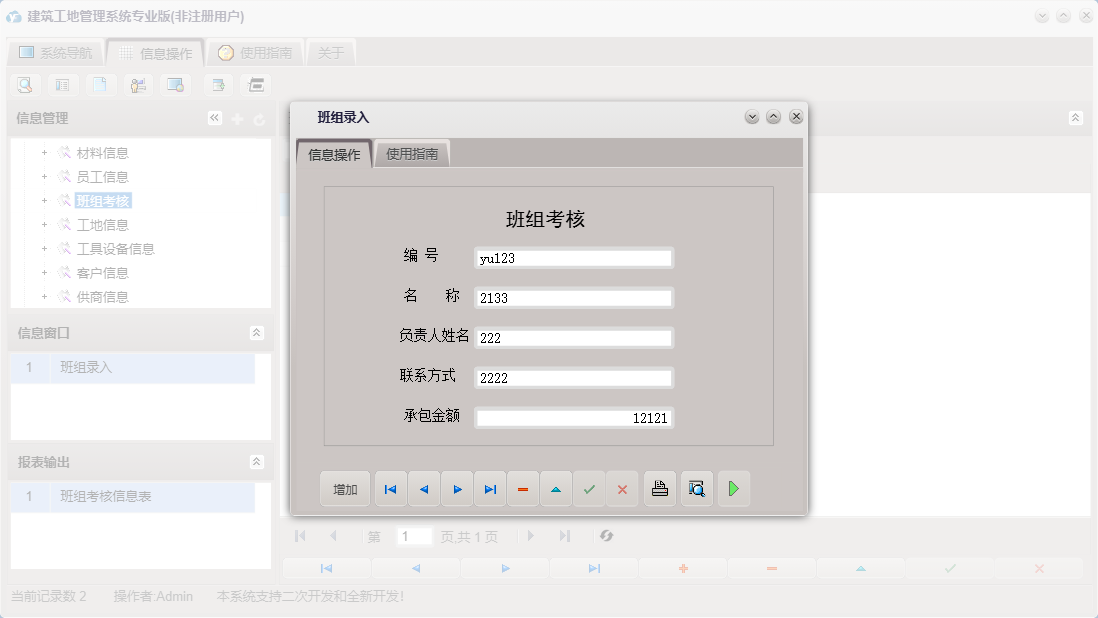Select the search toolbar icon
The width and height of the screenshot is (1098, 618).
point(24,84)
